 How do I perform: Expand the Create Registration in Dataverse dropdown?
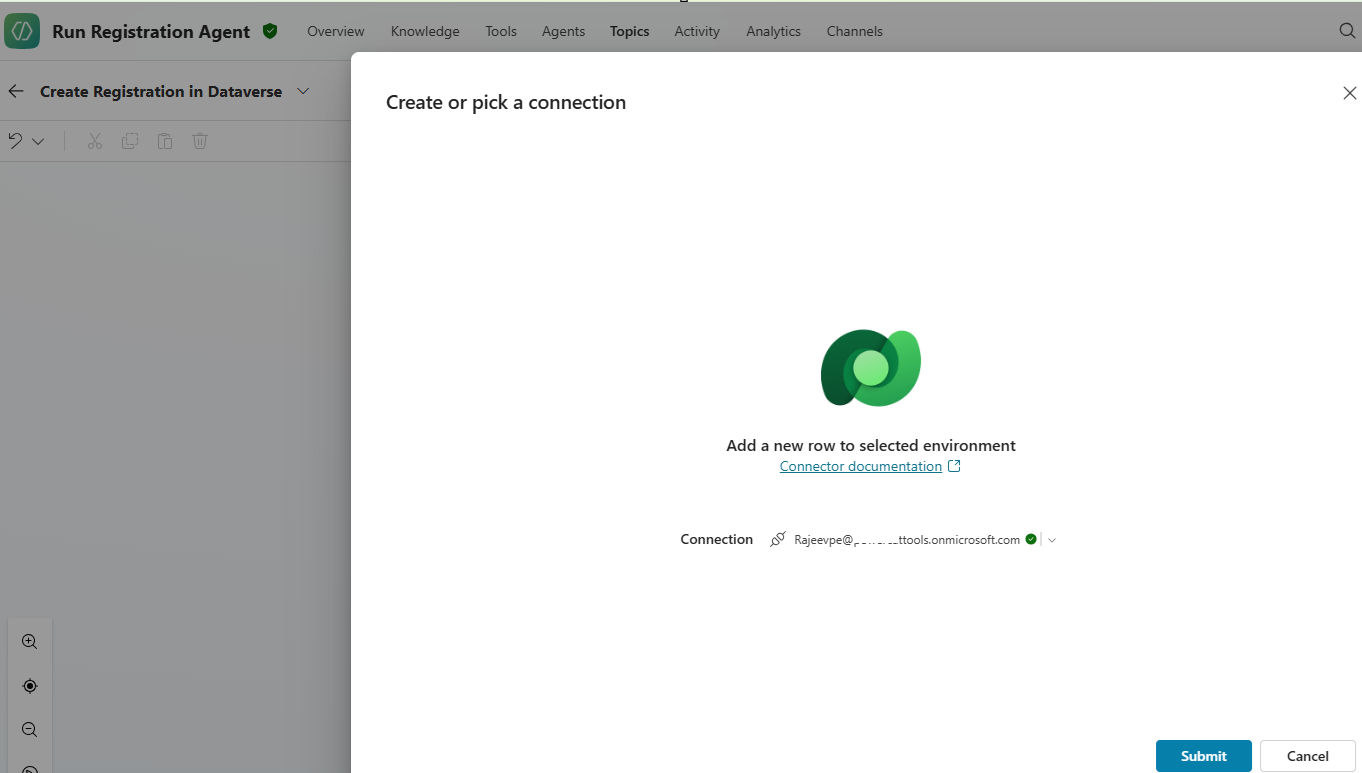303,91
